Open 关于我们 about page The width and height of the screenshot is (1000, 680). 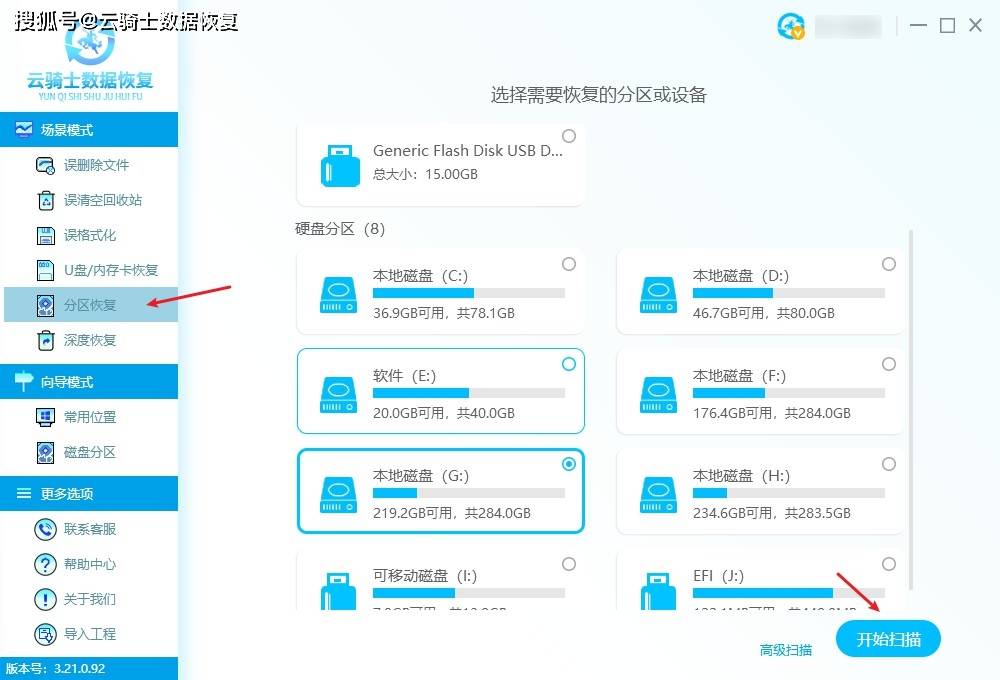89,599
